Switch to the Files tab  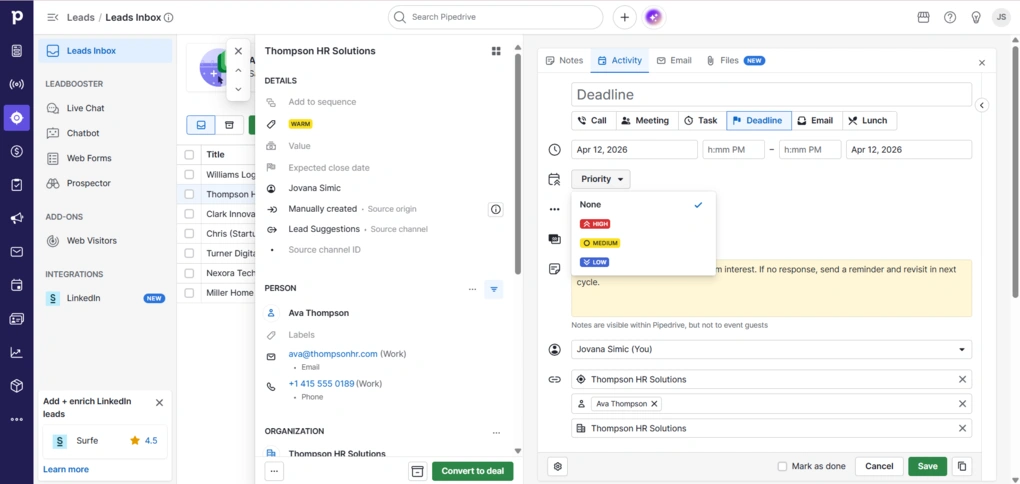[x=736, y=60]
